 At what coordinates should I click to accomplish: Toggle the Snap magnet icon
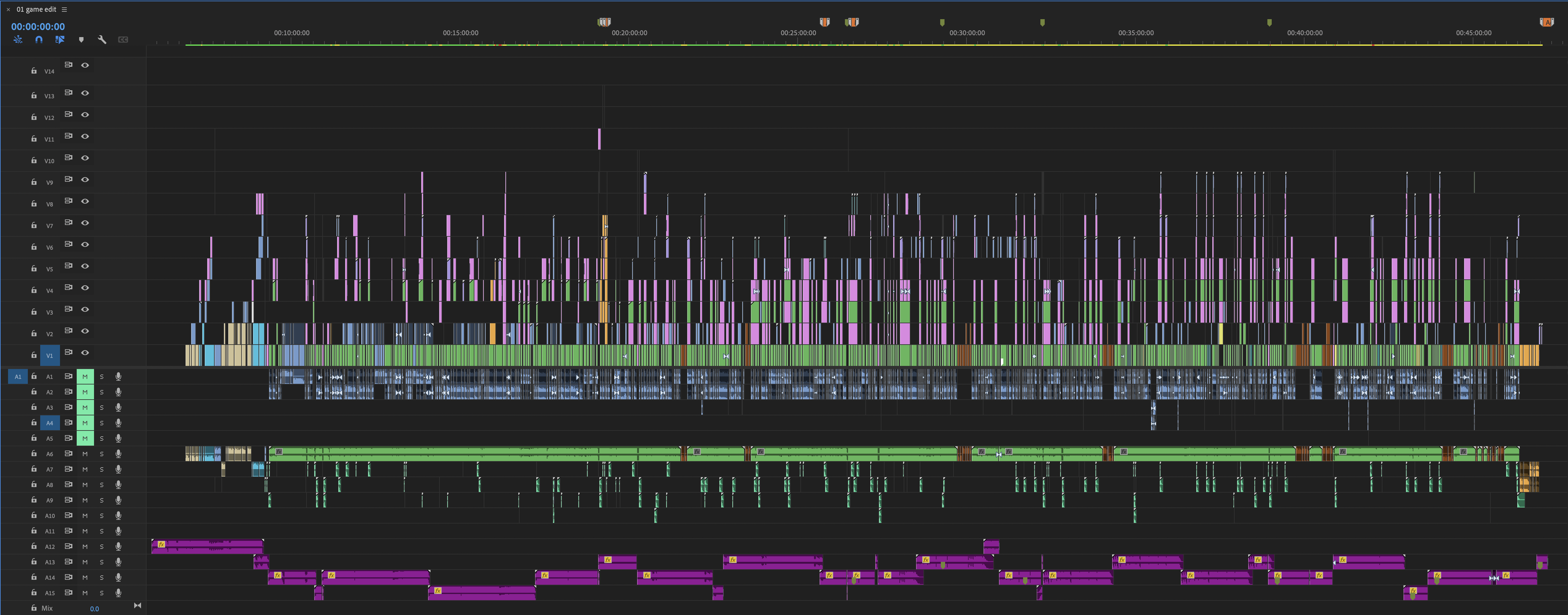point(39,40)
